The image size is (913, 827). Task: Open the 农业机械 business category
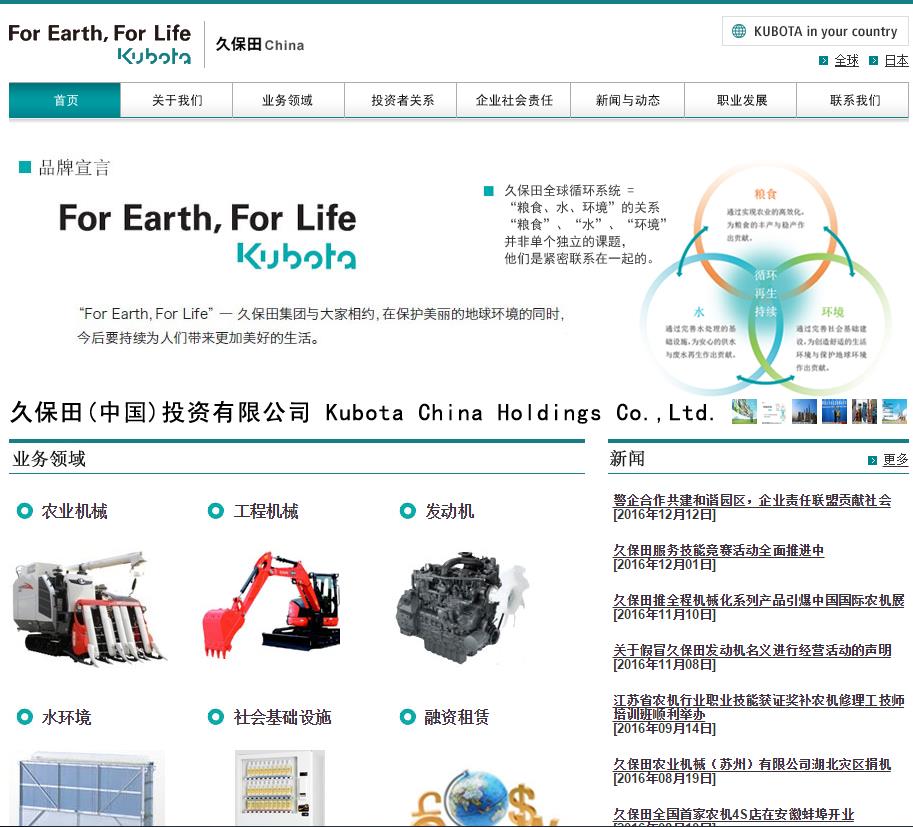[x=75, y=511]
